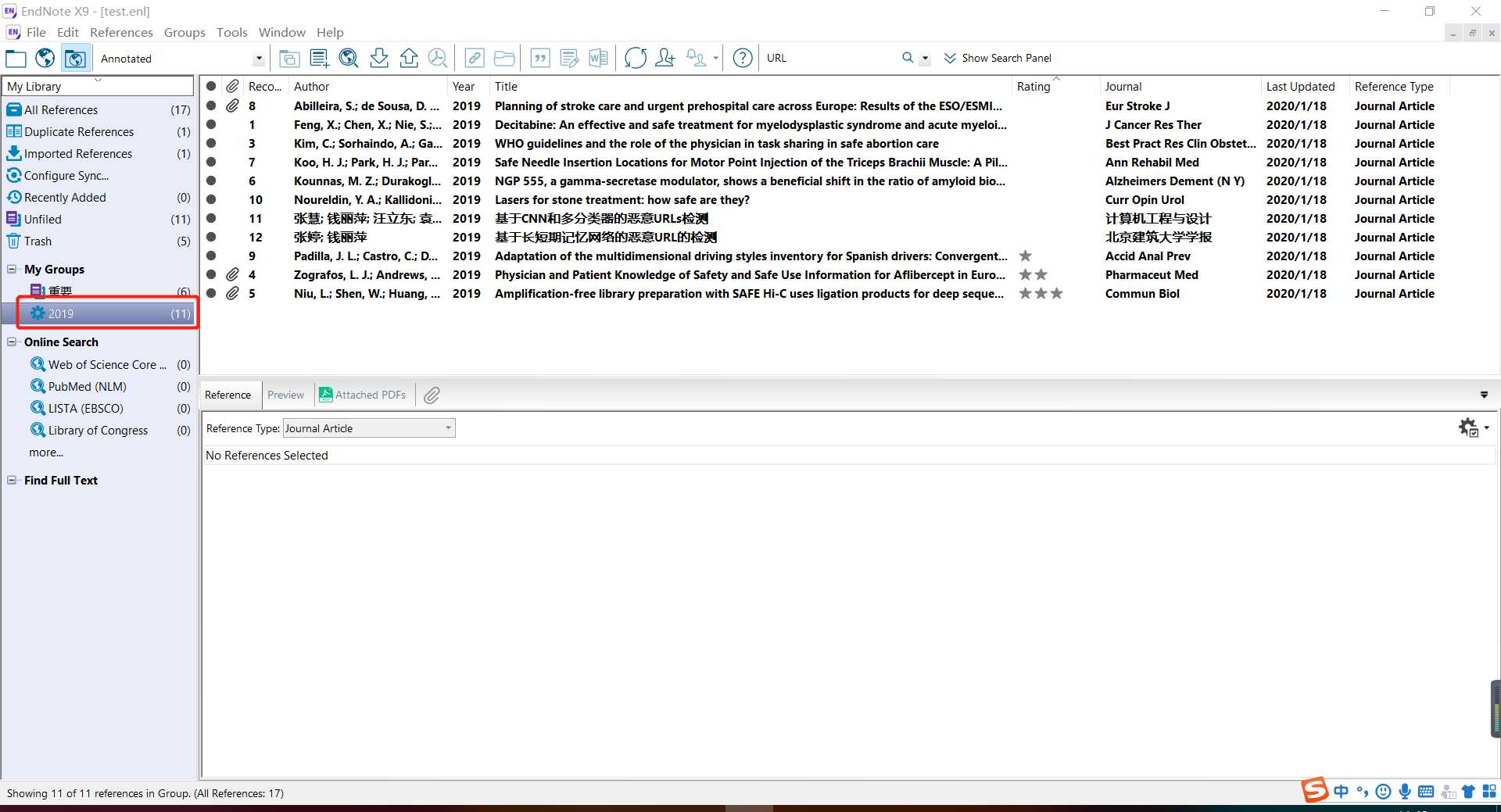Click one-star rating on Padilla row
The height and width of the screenshot is (812, 1501).
tap(1025, 256)
